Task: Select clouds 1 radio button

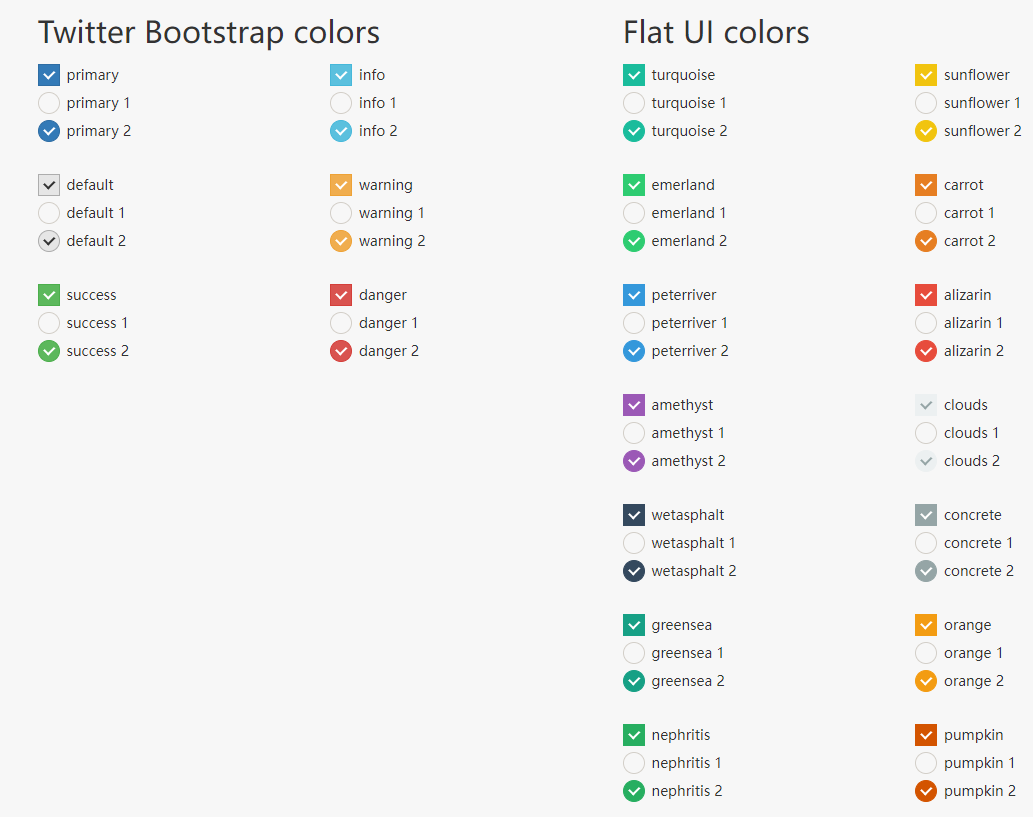Action: click(926, 433)
